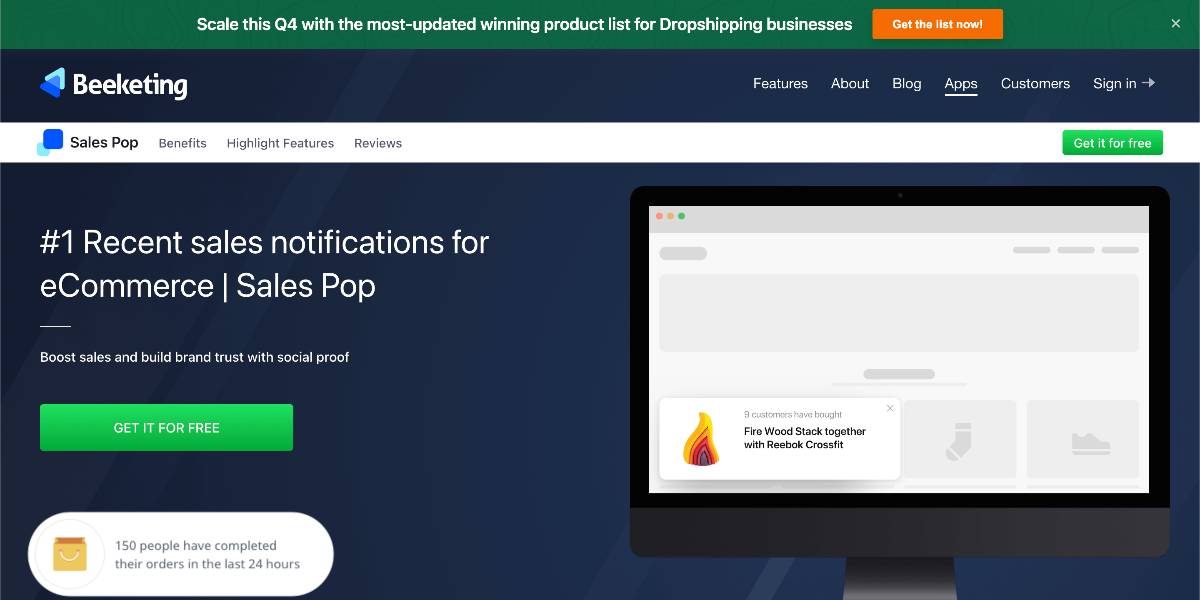
Task: Click the Sales Pop app icon
Action: point(50,142)
